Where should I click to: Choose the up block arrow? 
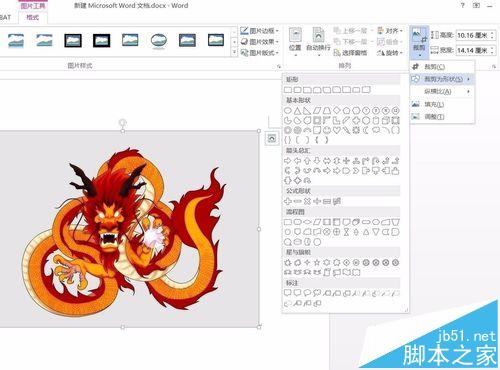click(307, 161)
